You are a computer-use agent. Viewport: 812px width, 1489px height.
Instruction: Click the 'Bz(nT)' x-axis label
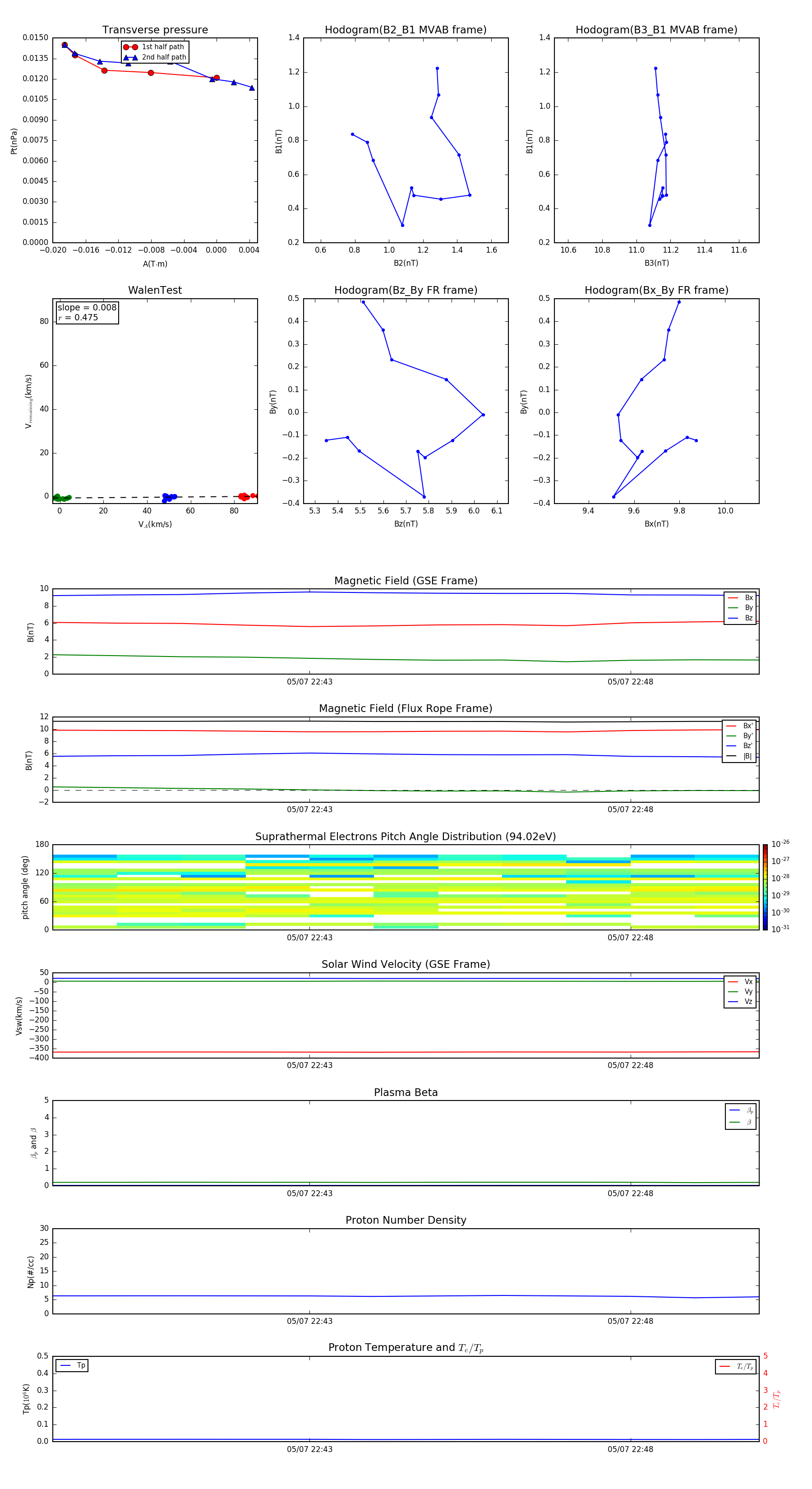[x=406, y=524]
